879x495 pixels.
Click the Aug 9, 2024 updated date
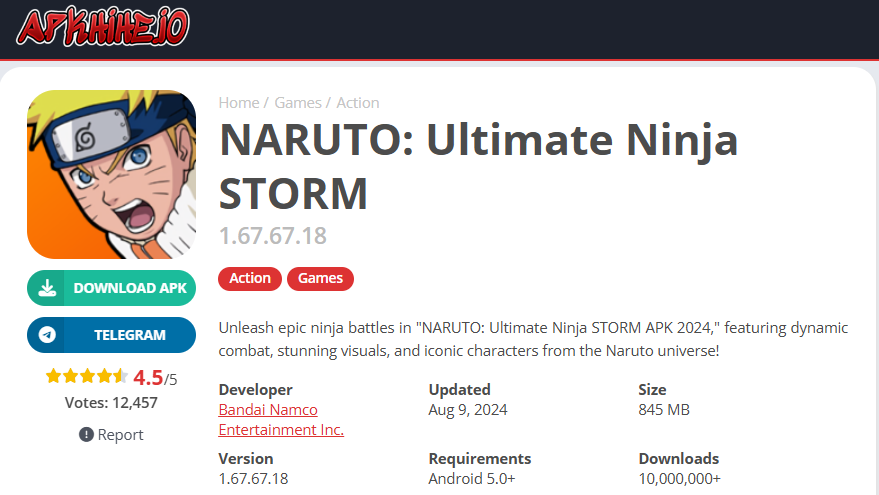[x=468, y=410]
